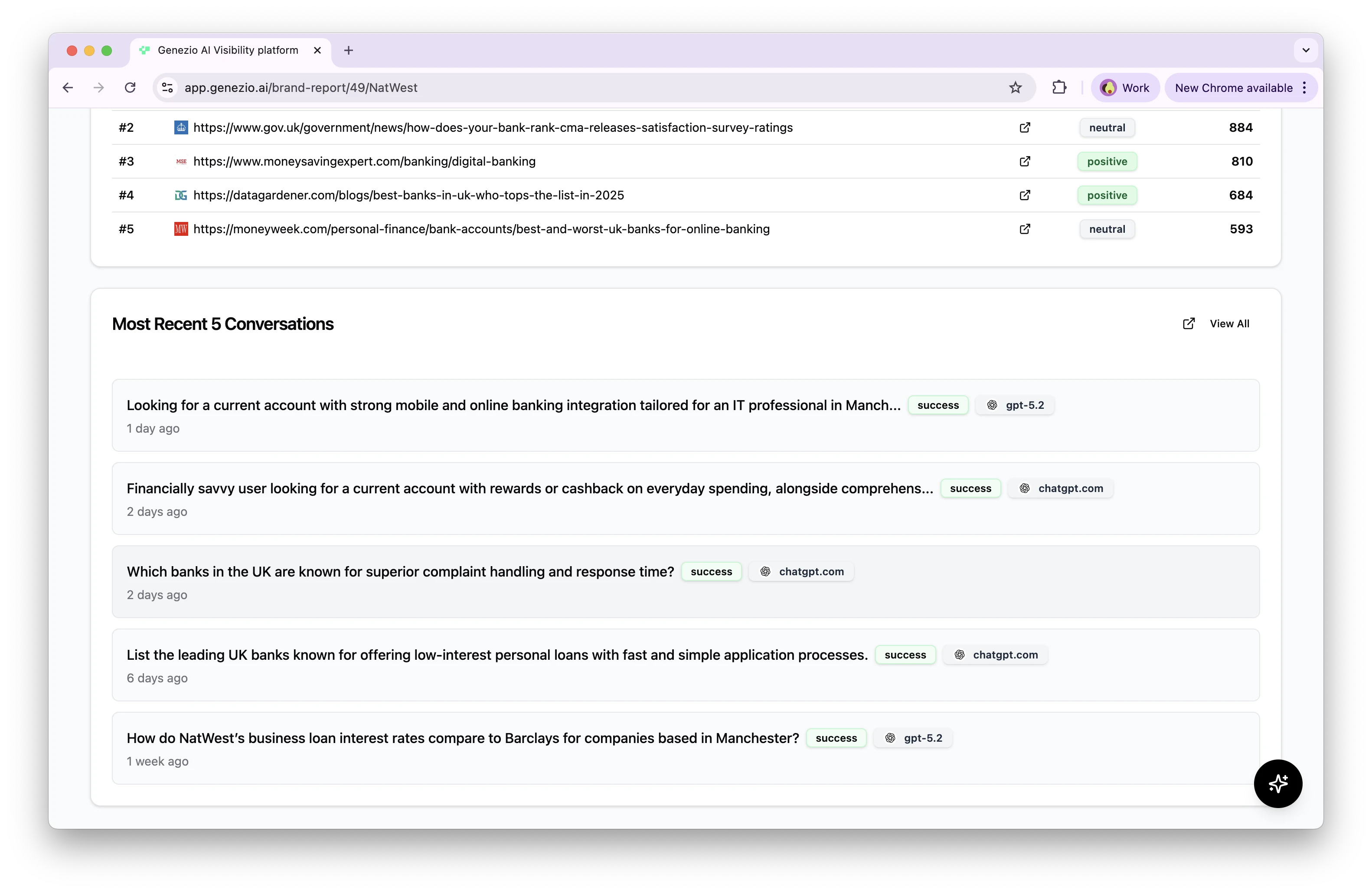The image size is (1372, 893).
Task: Click the sparkle AI assistant floating button
Action: click(1277, 783)
